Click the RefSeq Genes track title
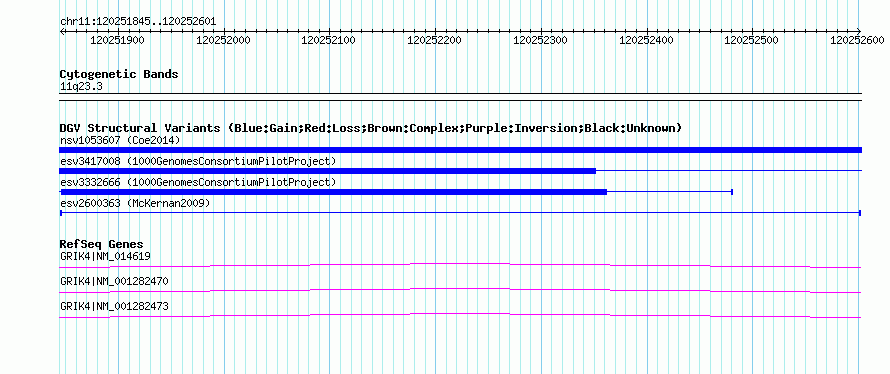Image resolution: width=890 pixels, height=374 pixels. point(102,244)
